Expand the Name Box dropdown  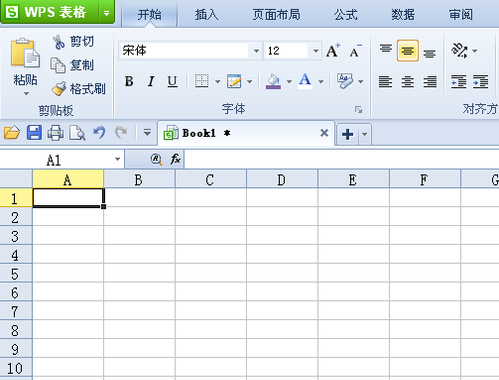click(x=117, y=159)
